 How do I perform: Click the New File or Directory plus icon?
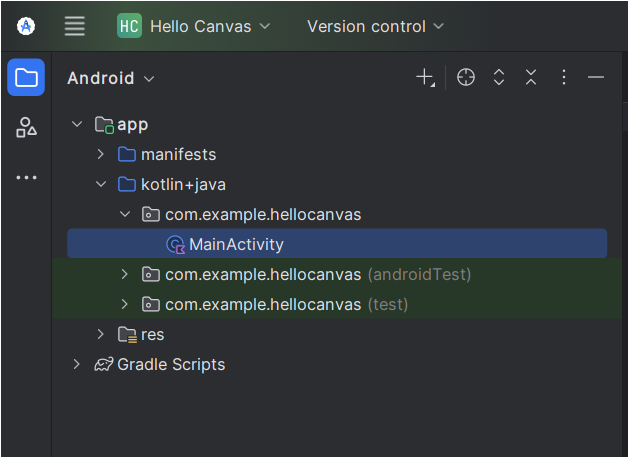click(x=425, y=77)
